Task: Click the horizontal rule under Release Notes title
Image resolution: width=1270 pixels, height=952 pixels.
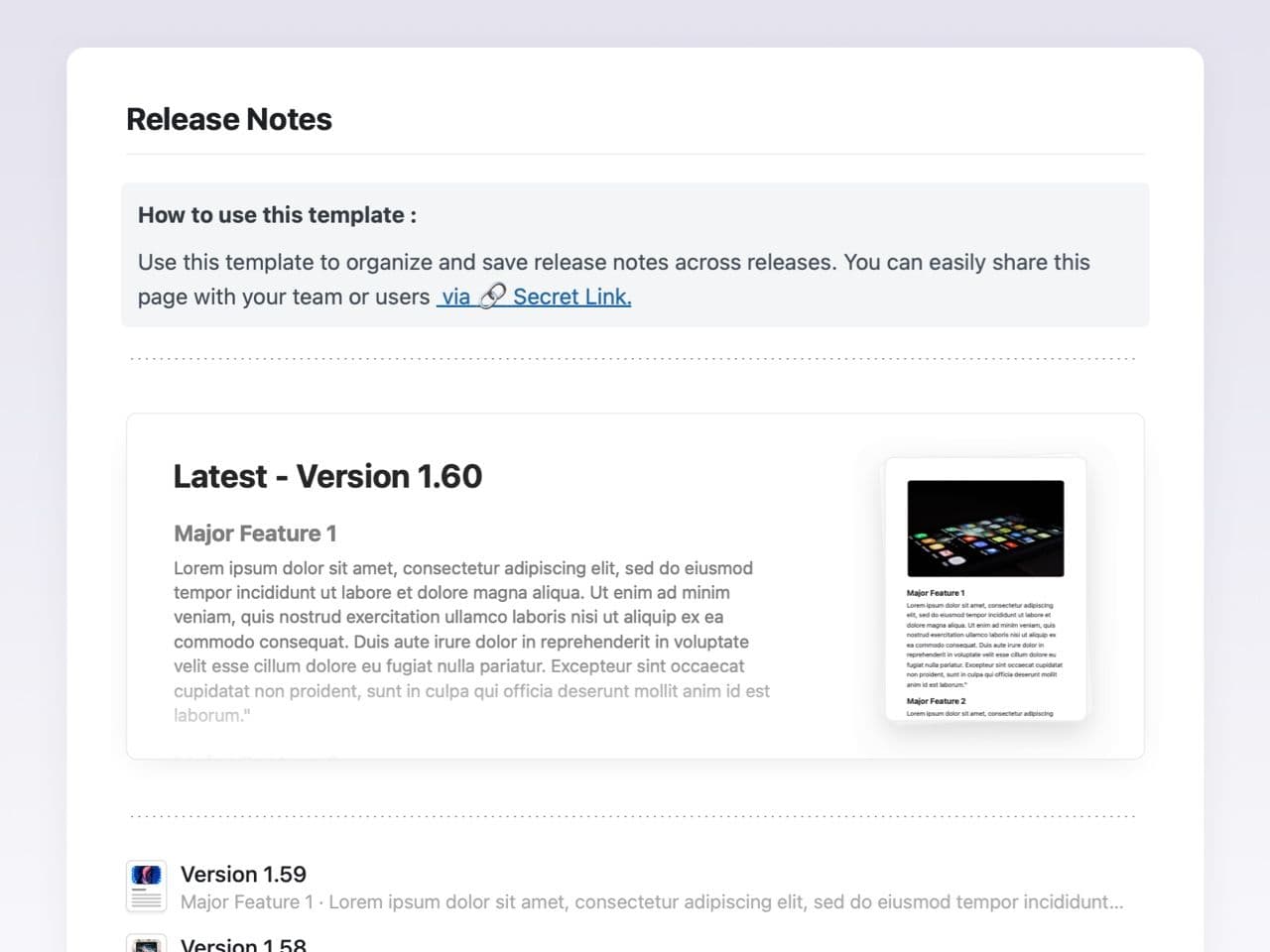Action: [635, 155]
